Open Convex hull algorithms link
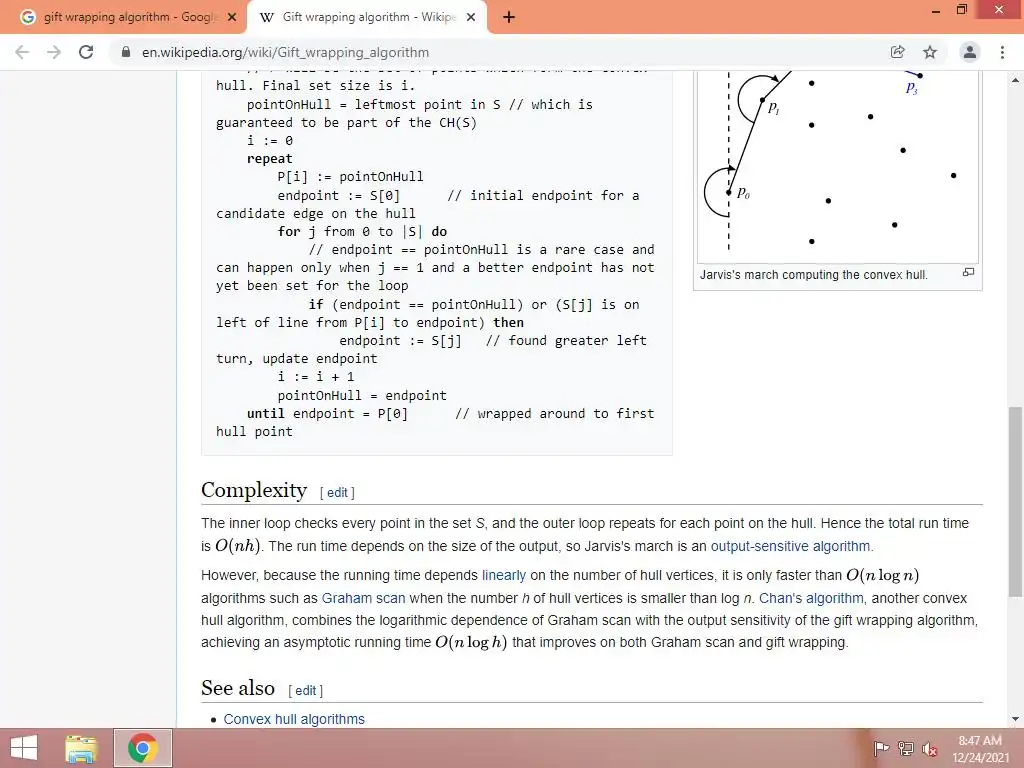This screenshot has height=768, width=1024. [294, 719]
